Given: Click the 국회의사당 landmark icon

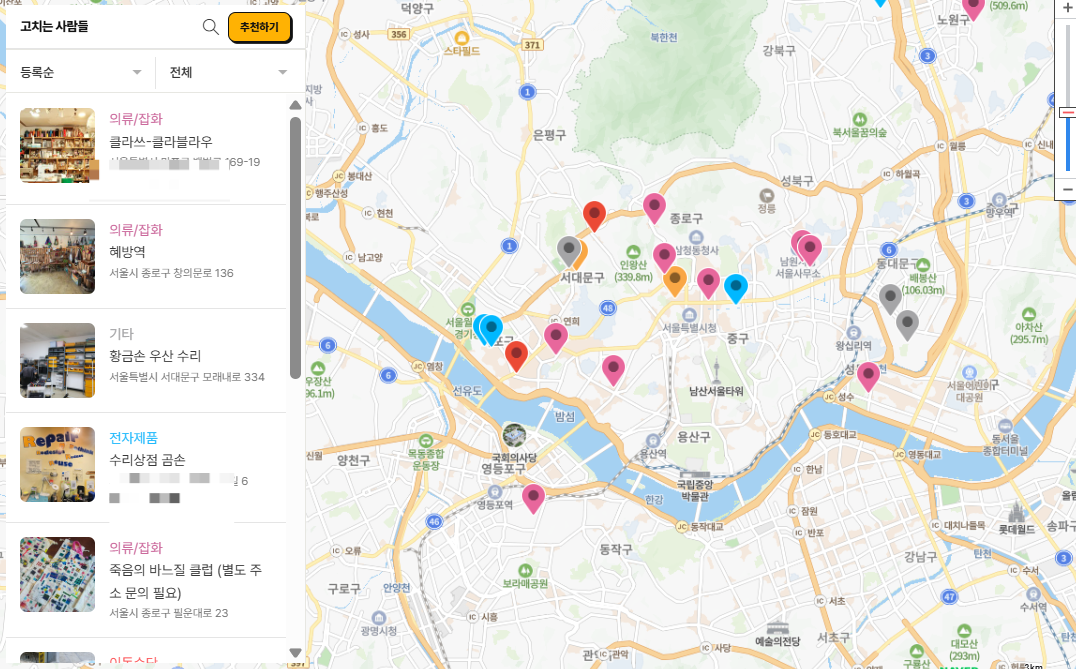Looking at the screenshot, I should (x=514, y=434).
